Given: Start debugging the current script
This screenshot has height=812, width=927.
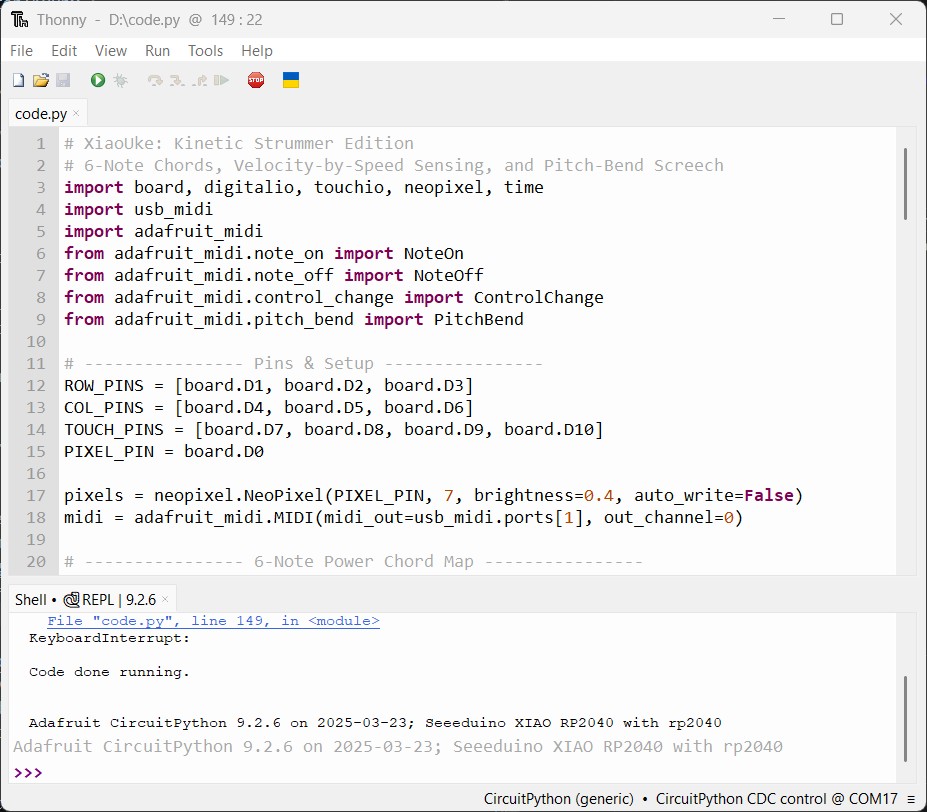Looking at the screenshot, I should tap(118, 79).
